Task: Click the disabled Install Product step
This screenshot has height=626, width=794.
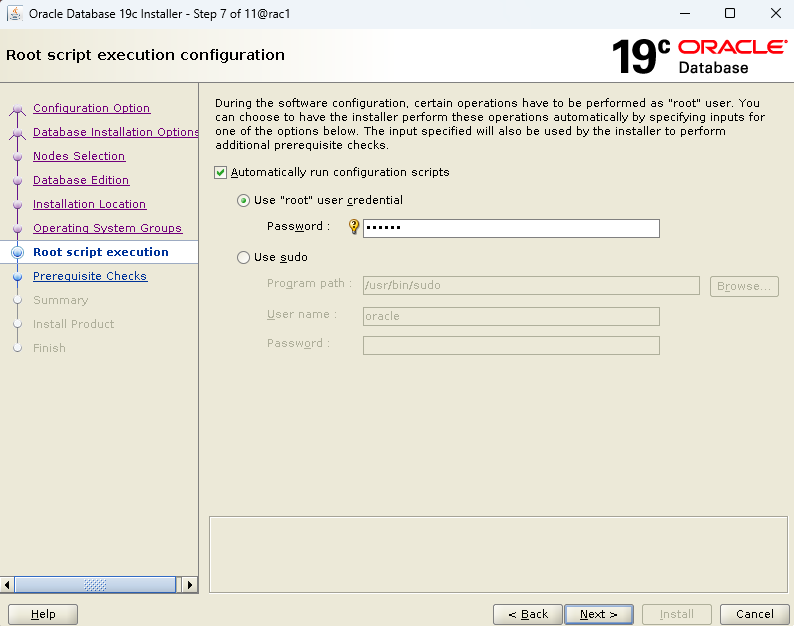Action: [73, 324]
